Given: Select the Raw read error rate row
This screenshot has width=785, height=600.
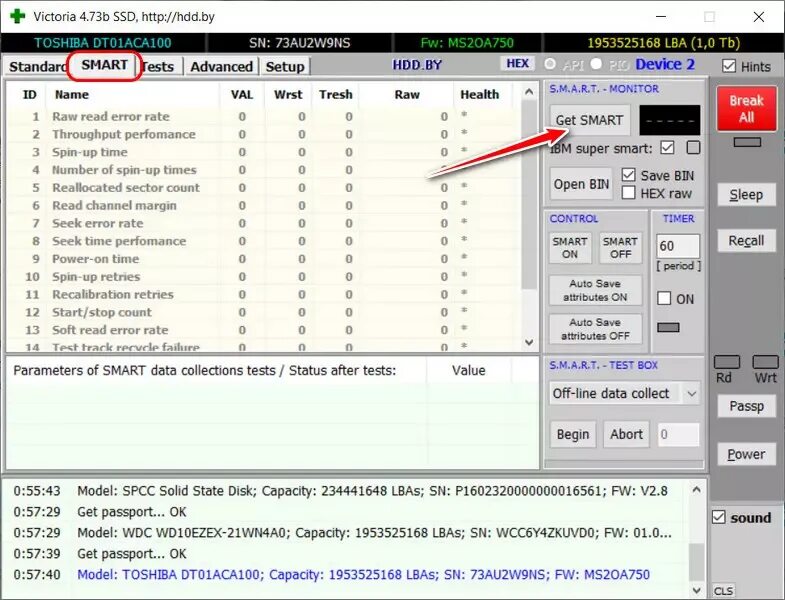Looking at the screenshot, I should (263, 117).
